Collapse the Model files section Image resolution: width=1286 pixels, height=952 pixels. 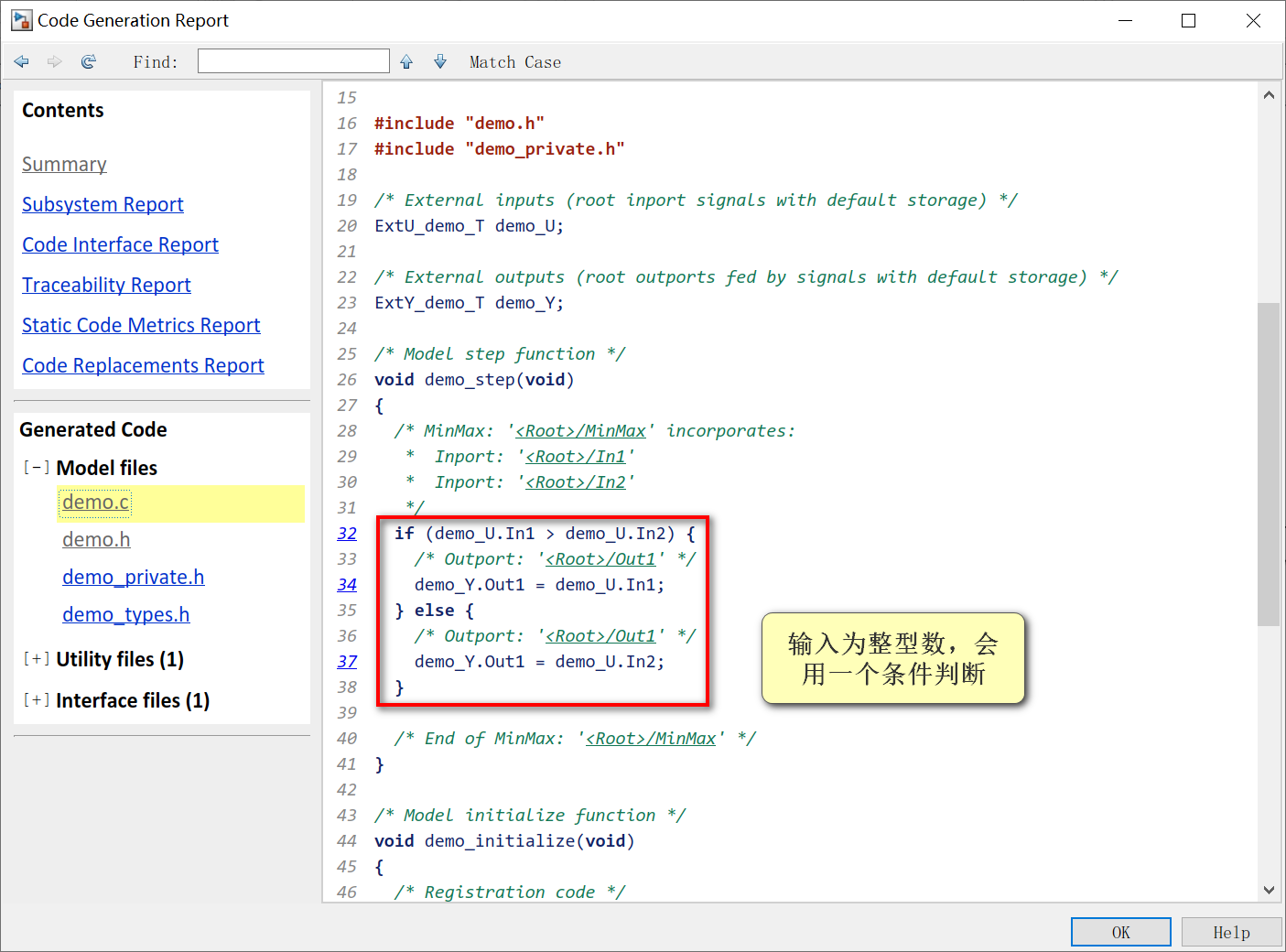point(37,467)
